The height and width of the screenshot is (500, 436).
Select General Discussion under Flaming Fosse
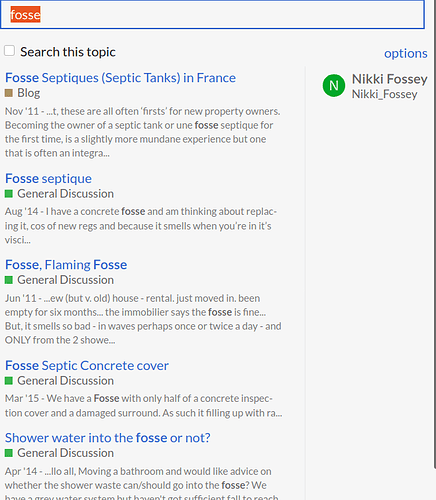[x=65, y=280]
